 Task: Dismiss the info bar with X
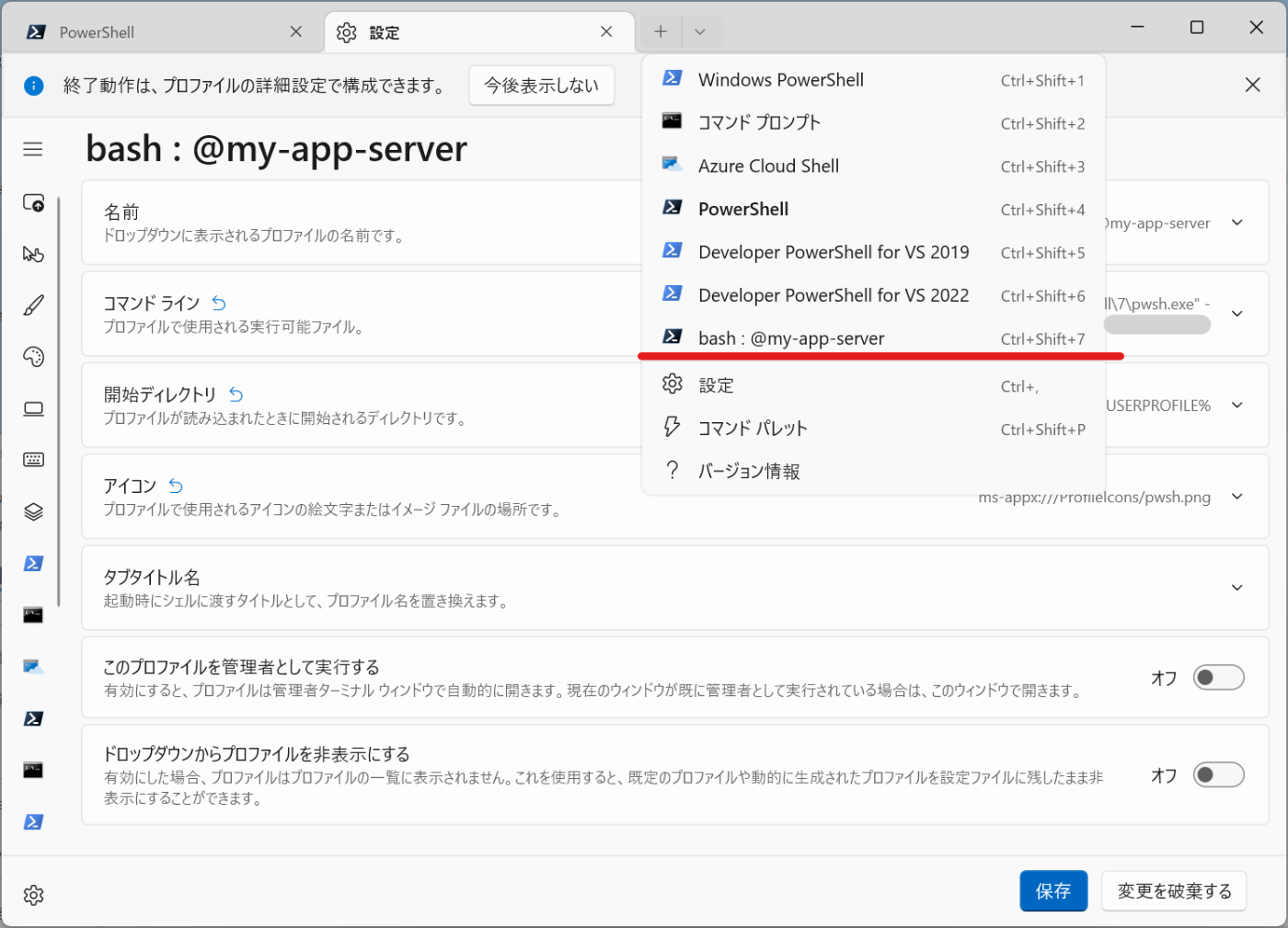(1252, 85)
